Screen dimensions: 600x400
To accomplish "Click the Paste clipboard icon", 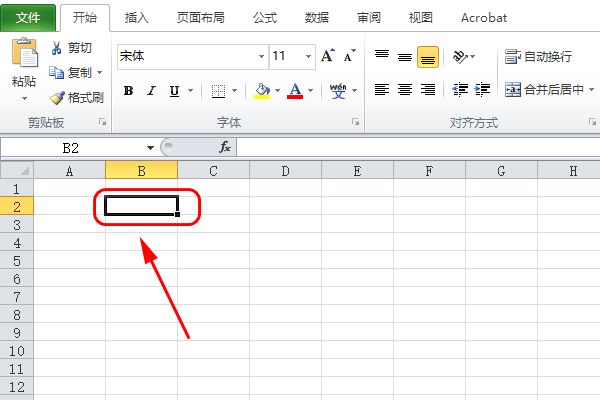I will click(24, 53).
